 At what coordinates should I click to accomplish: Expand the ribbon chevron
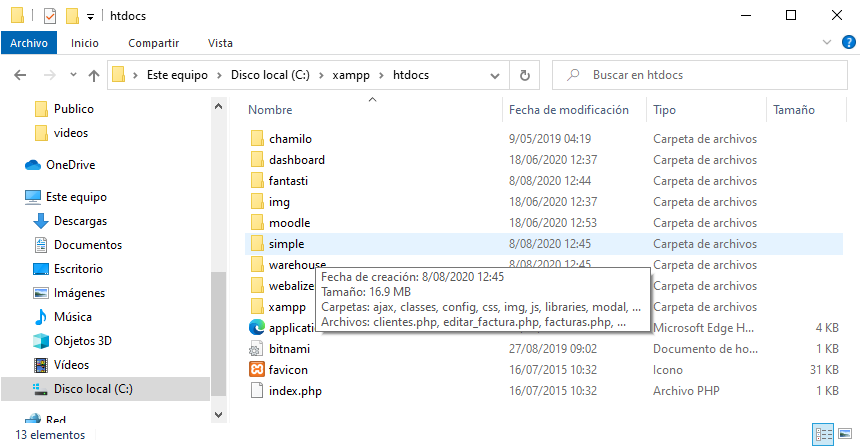coord(826,42)
